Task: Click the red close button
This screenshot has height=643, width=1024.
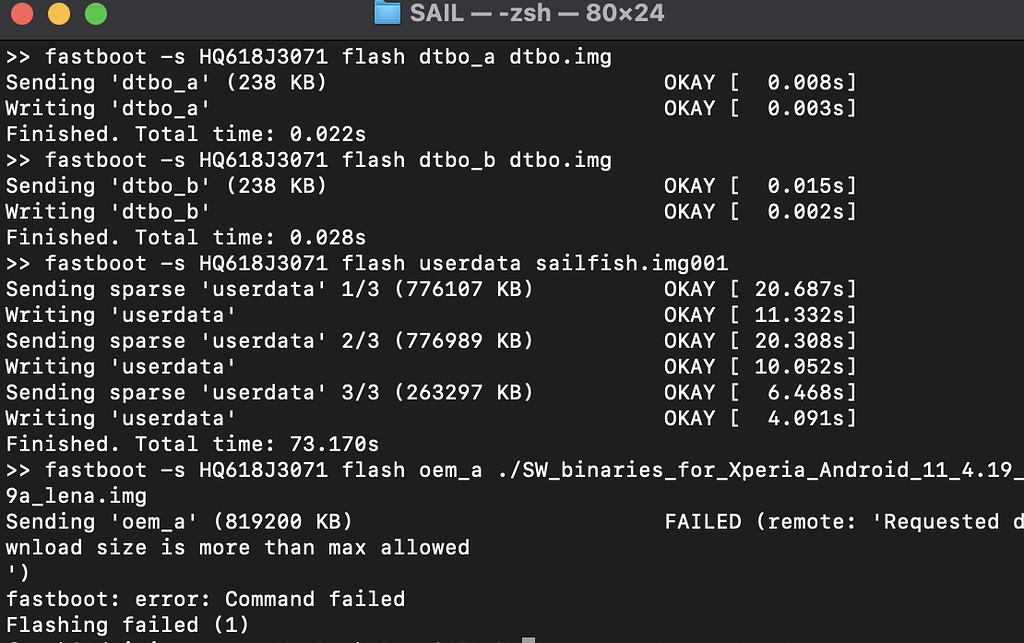Action: click(x=21, y=15)
